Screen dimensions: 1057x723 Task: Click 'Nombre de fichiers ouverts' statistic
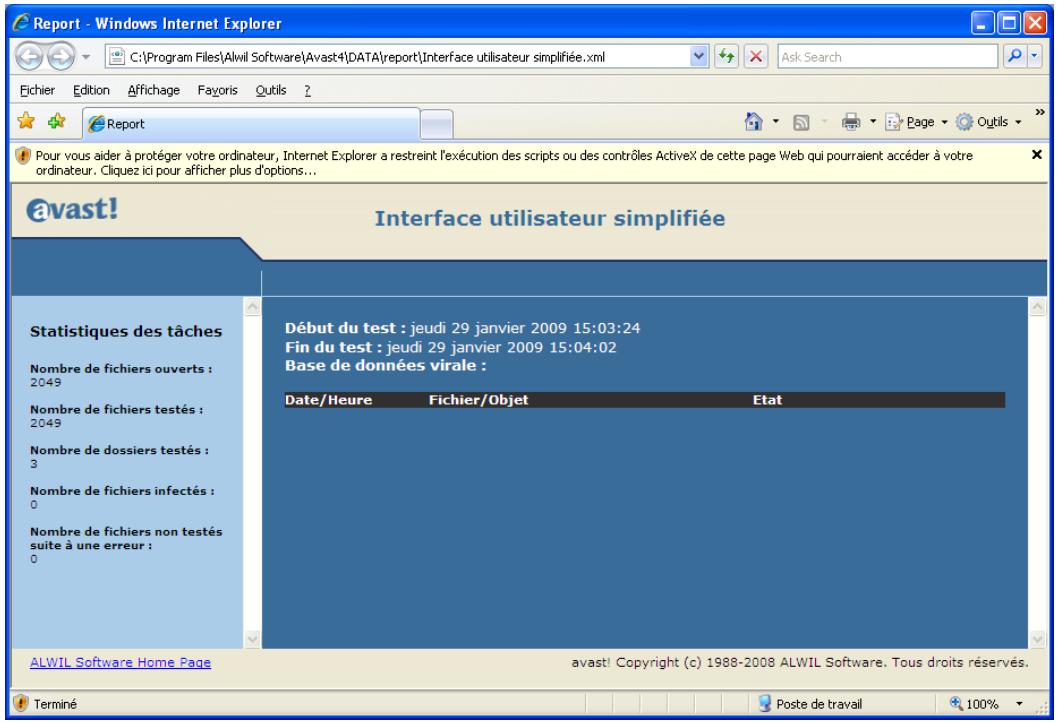[121, 375]
